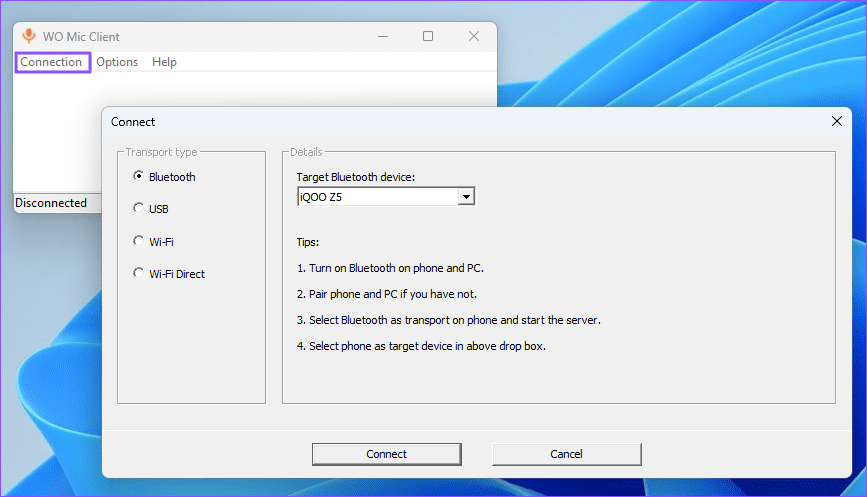Select the USB transport type
The image size is (867, 497).
(151, 209)
